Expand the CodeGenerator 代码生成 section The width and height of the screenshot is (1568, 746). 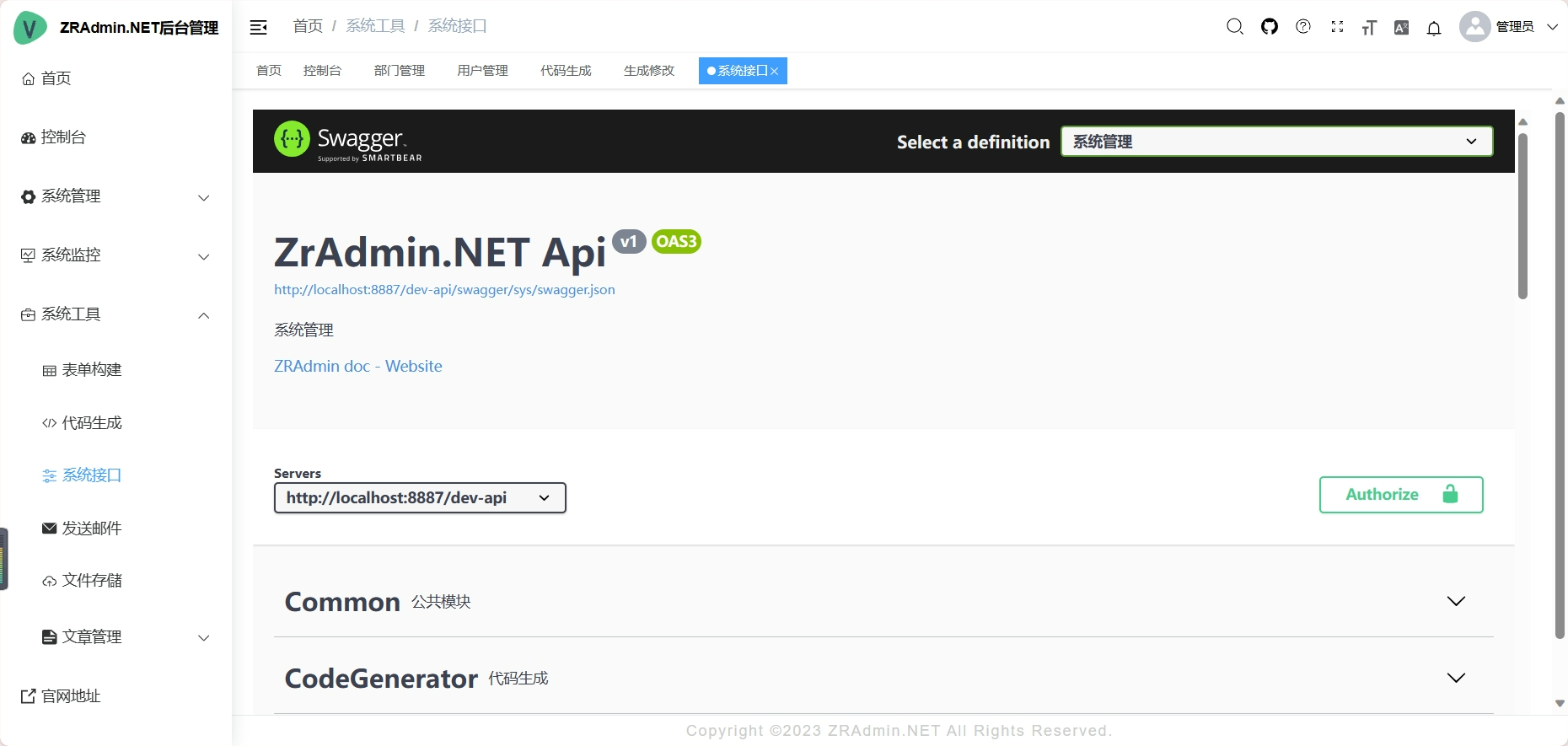[x=1455, y=679]
